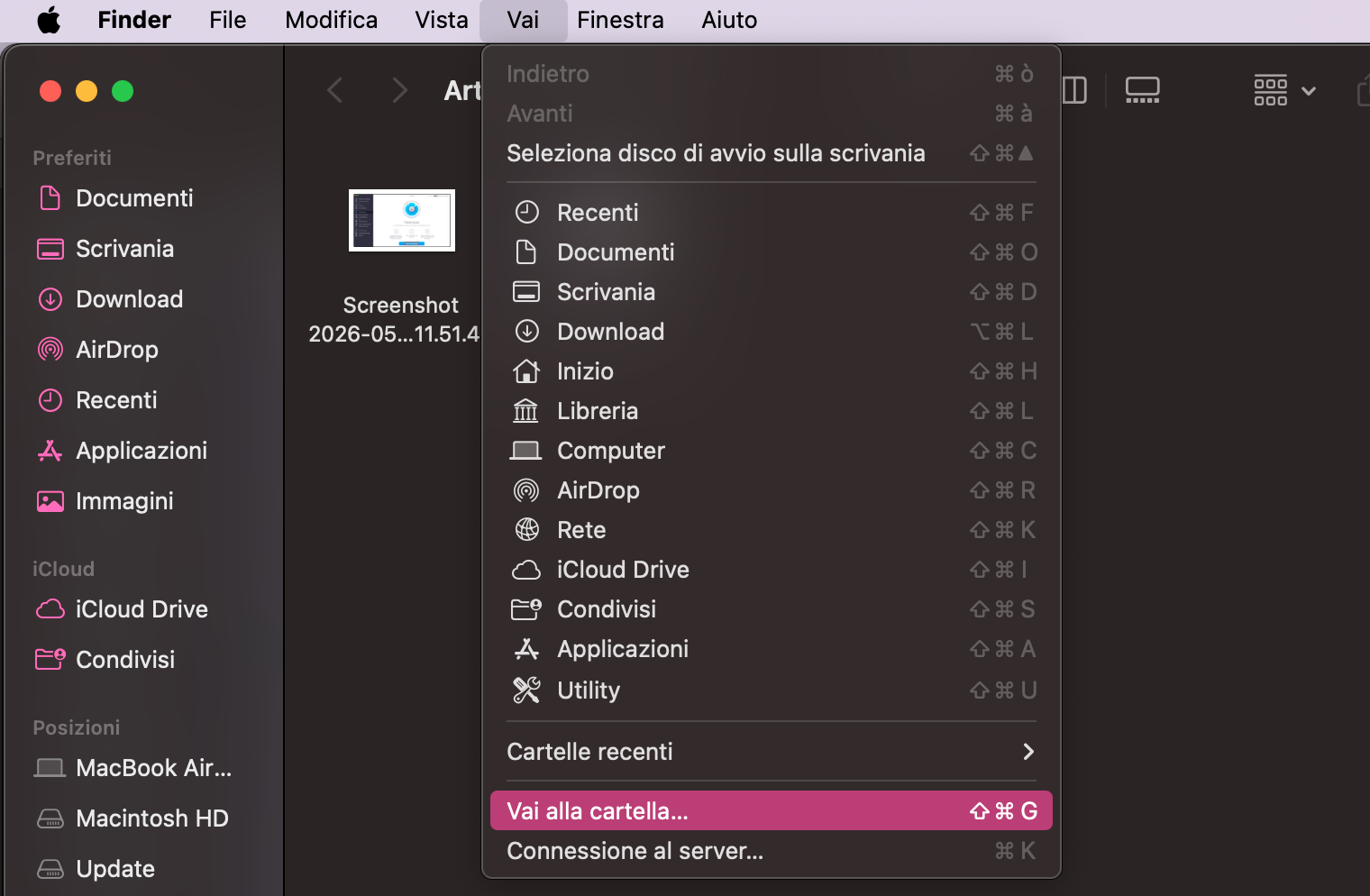Select the Screenshot file thumbnail
Viewport: 1370px width, 896px height.
(402, 220)
